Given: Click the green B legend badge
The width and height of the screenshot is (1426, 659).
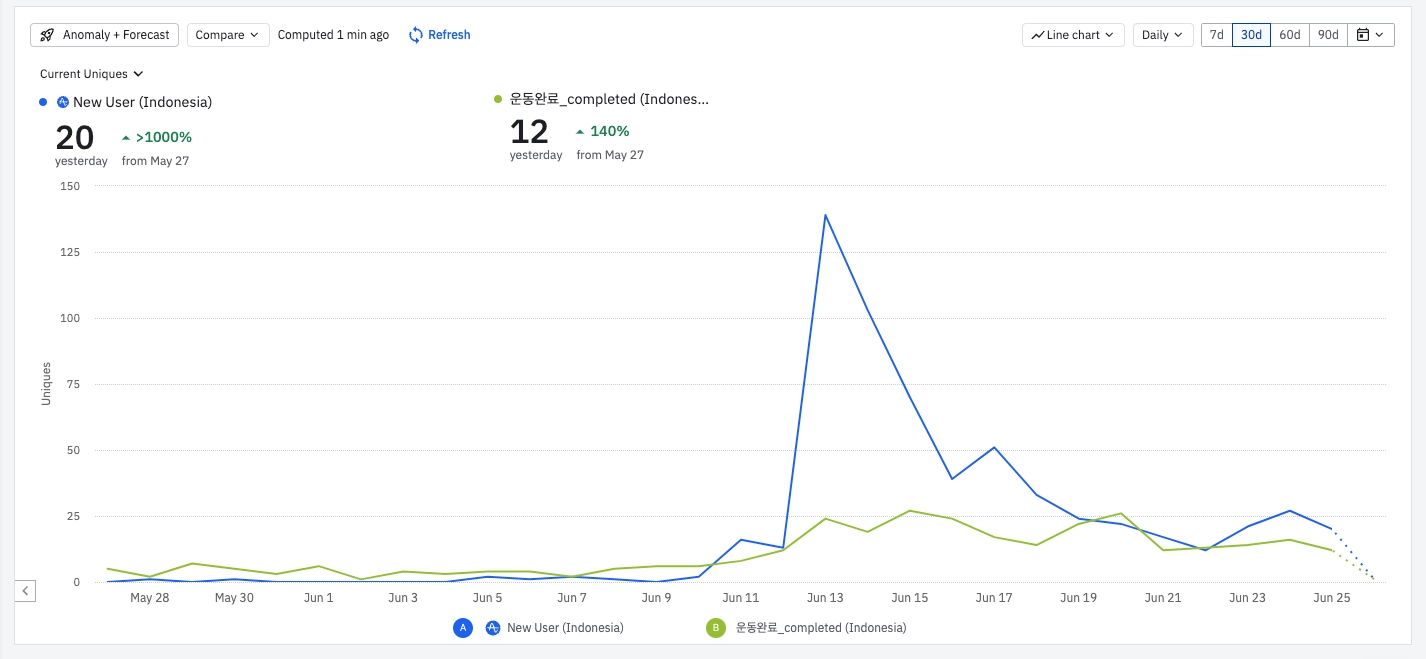Looking at the screenshot, I should [715, 628].
